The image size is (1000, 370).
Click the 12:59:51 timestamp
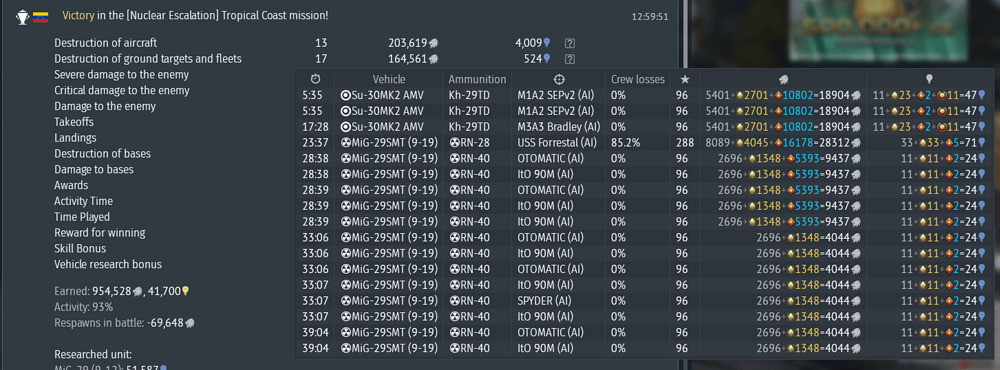point(650,17)
